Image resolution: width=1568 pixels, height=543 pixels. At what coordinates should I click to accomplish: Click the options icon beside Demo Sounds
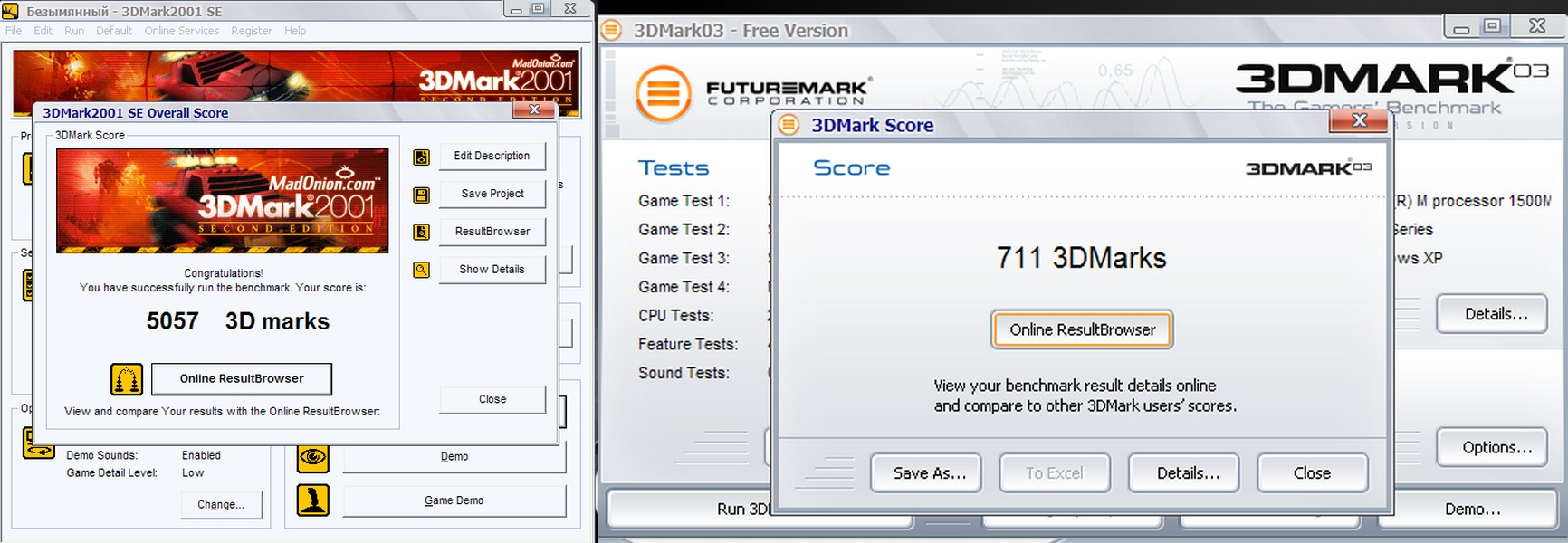(x=39, y=443)
